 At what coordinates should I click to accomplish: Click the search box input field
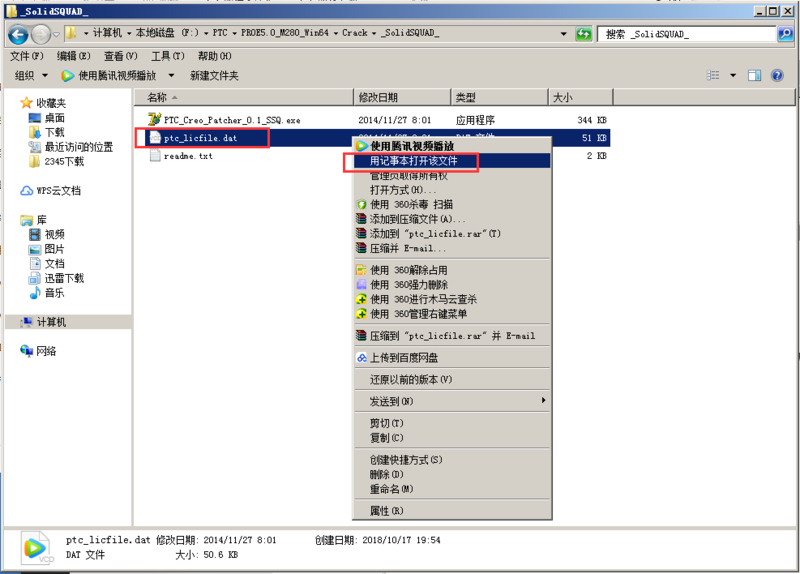(x=687, y=34)
